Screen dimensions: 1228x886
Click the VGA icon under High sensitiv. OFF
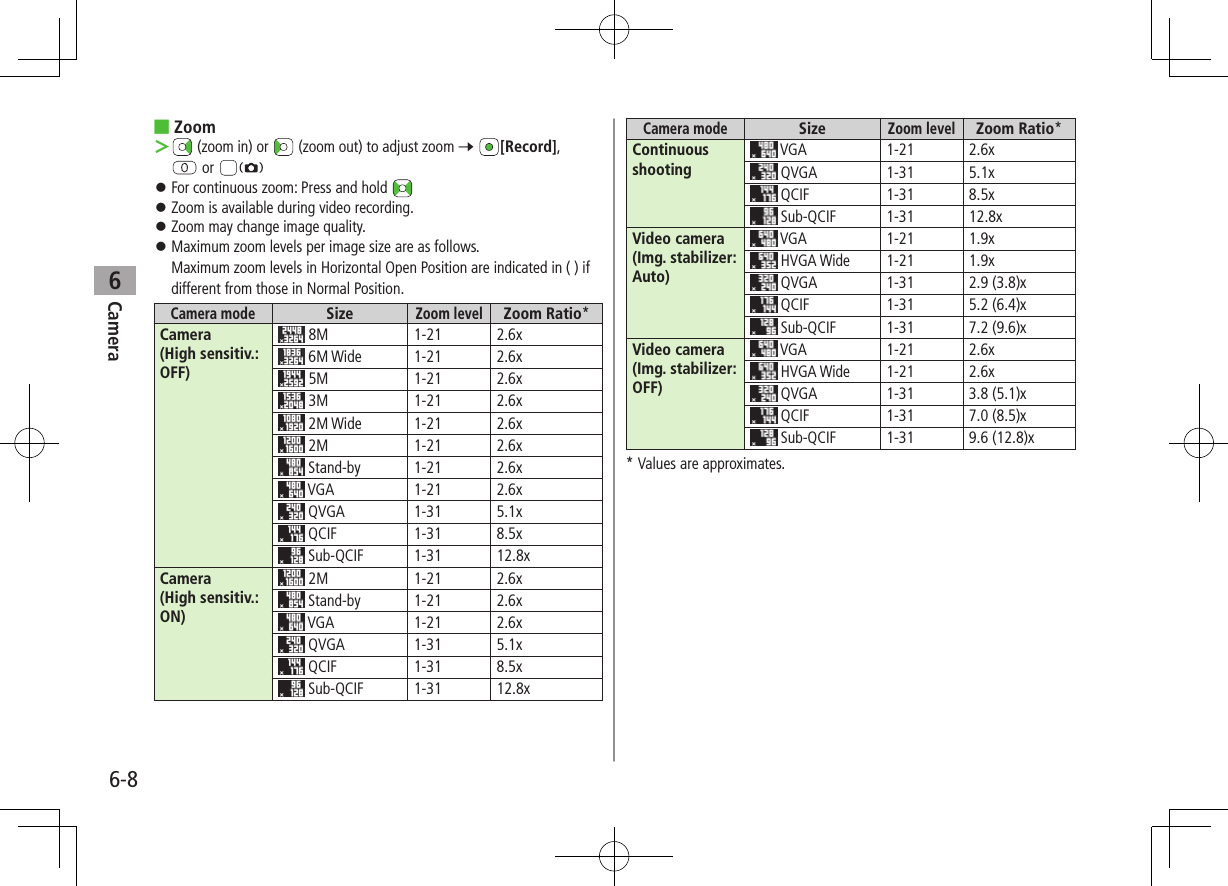[290, 490]
